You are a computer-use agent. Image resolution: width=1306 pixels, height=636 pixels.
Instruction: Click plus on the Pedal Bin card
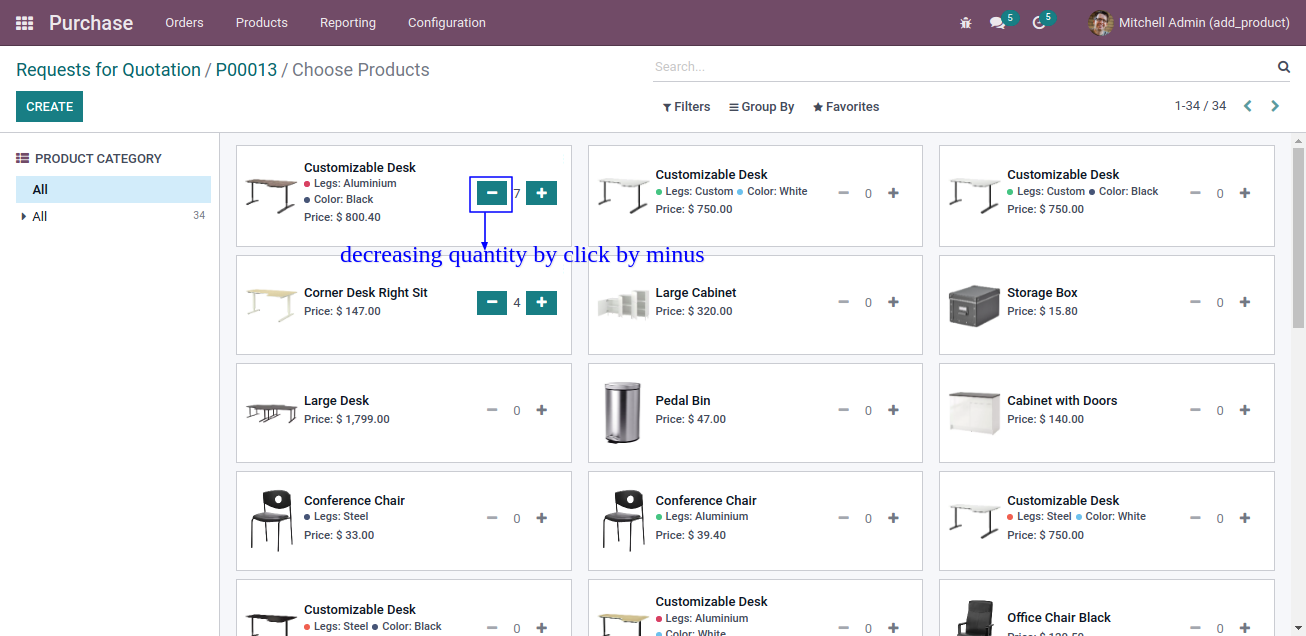coord(893,410)
